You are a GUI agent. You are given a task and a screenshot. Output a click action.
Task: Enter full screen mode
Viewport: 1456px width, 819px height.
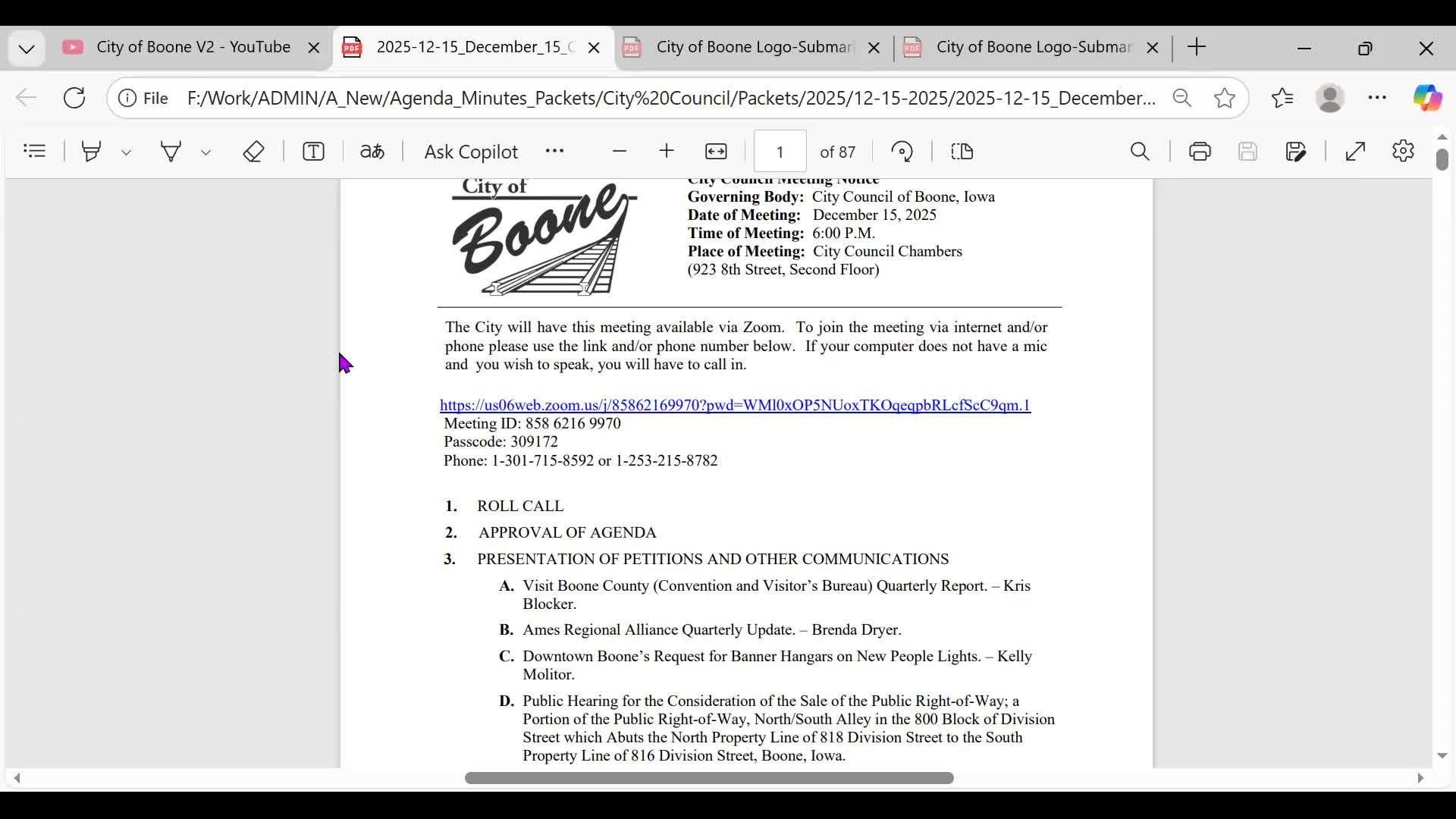(x=1355, y=151)
